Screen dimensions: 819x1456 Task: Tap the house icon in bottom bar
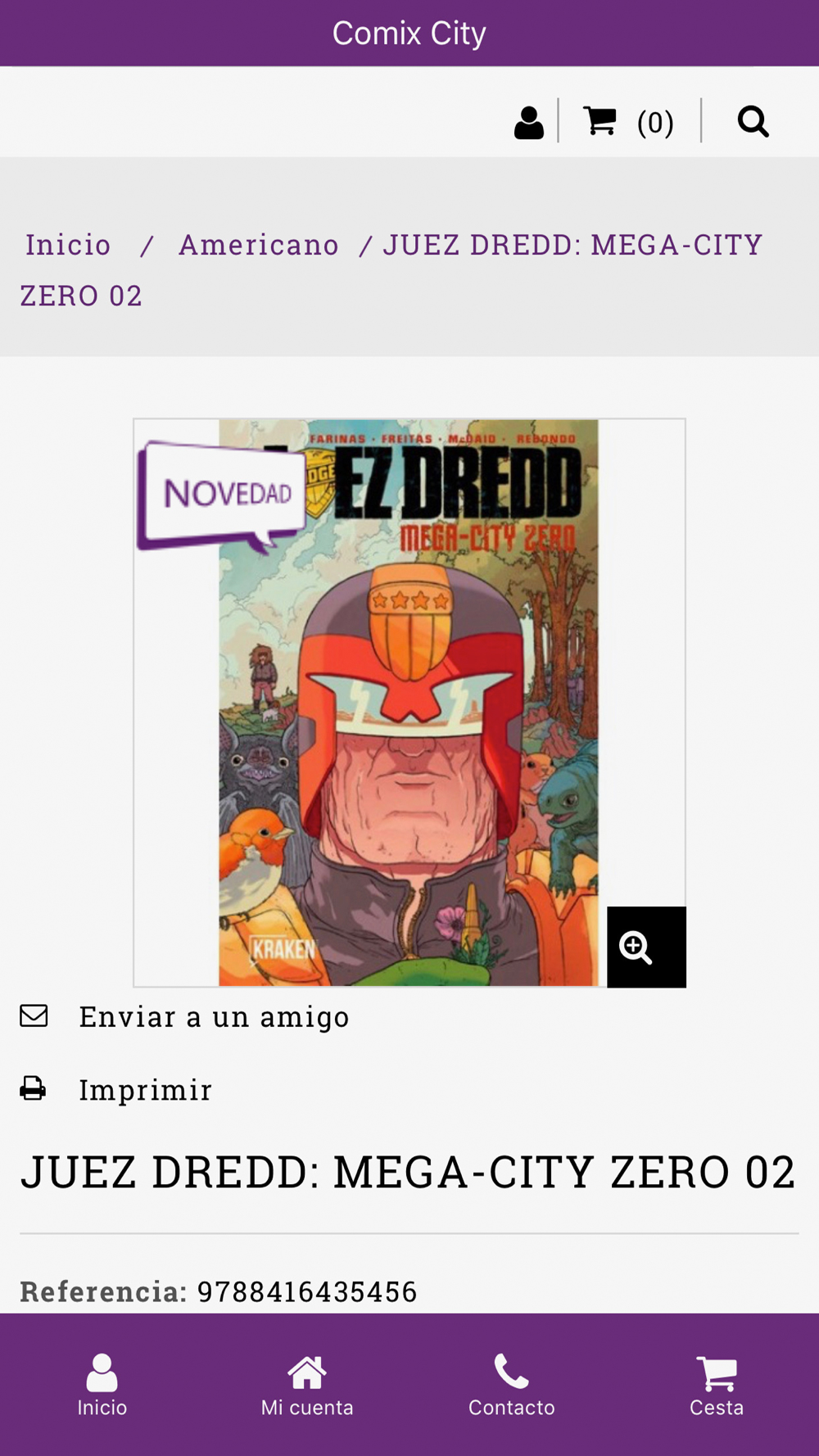(307, 1372)
